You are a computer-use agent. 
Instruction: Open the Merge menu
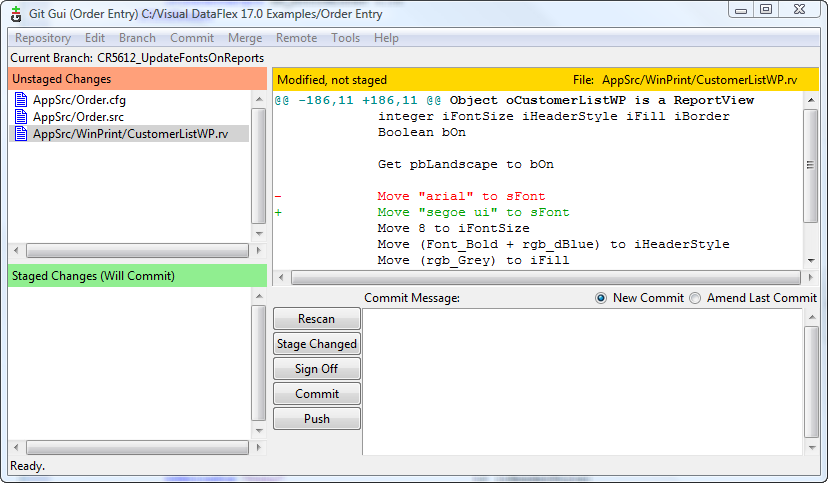(x=245, y=38)
